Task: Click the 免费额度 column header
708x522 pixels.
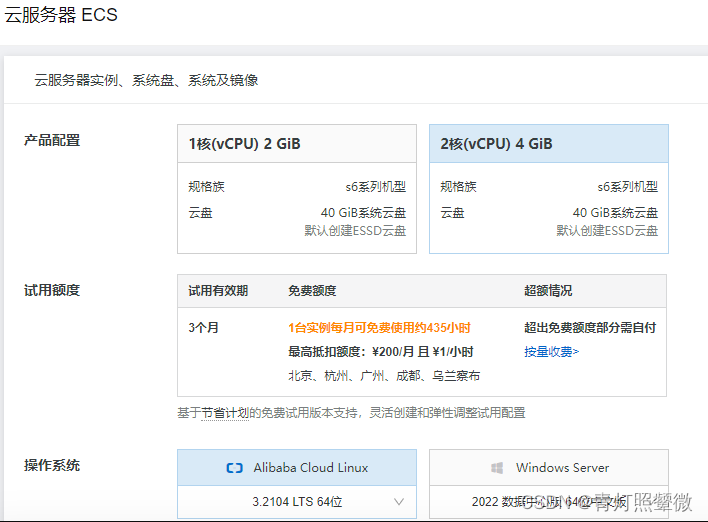Action: [312, 291]
